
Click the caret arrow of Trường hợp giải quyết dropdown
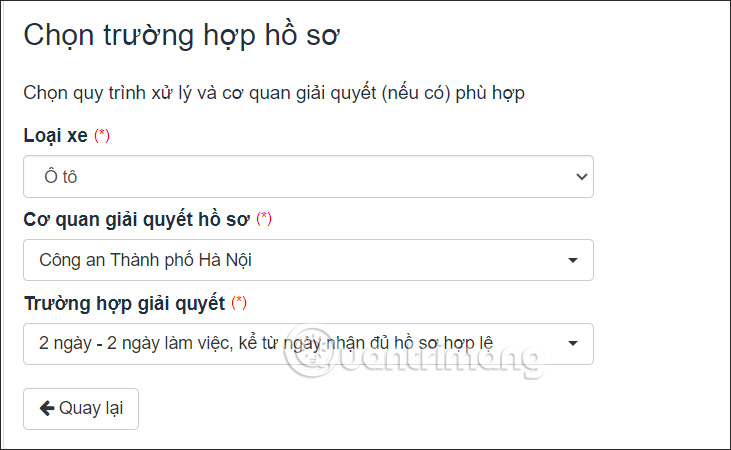pyautogui.click(x=573, y=344)
